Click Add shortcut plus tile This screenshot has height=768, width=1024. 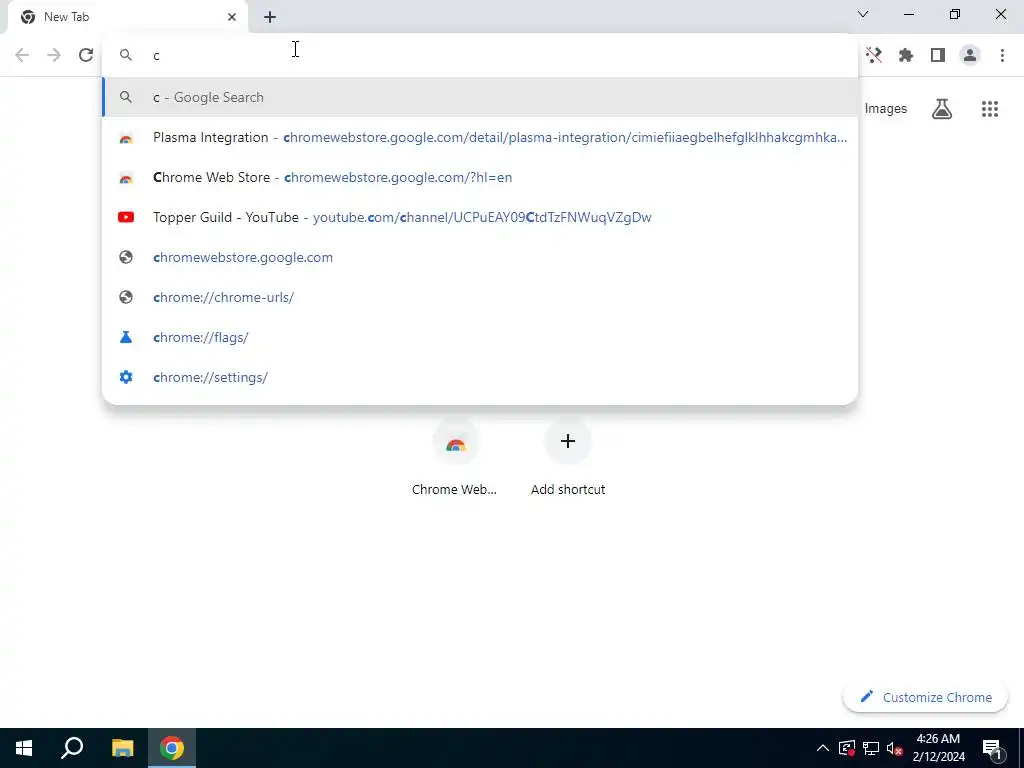point(568,457)
